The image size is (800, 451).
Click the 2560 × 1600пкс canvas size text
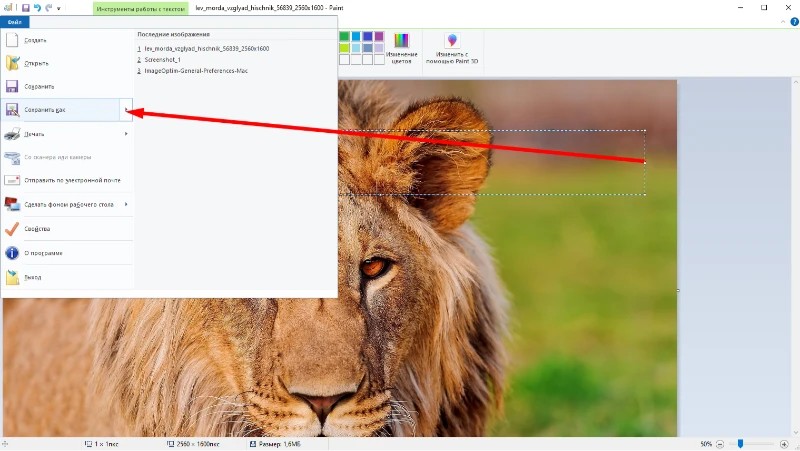198,444
